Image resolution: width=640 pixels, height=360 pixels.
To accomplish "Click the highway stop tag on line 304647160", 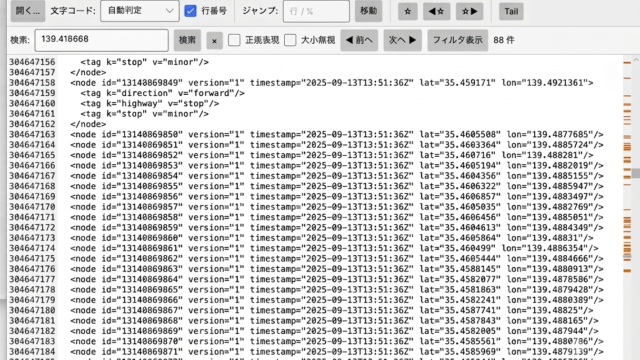I will pos(150,103).
